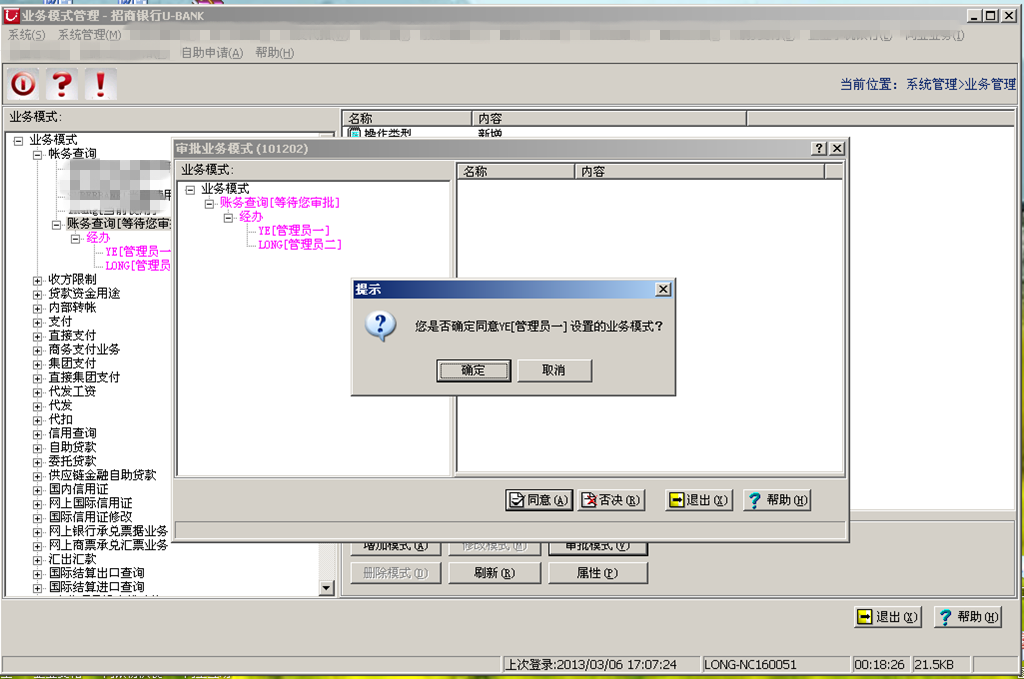Expand the 贷款资金用途 node
This screenshot has height=679, width=1024.
(38, 294)
